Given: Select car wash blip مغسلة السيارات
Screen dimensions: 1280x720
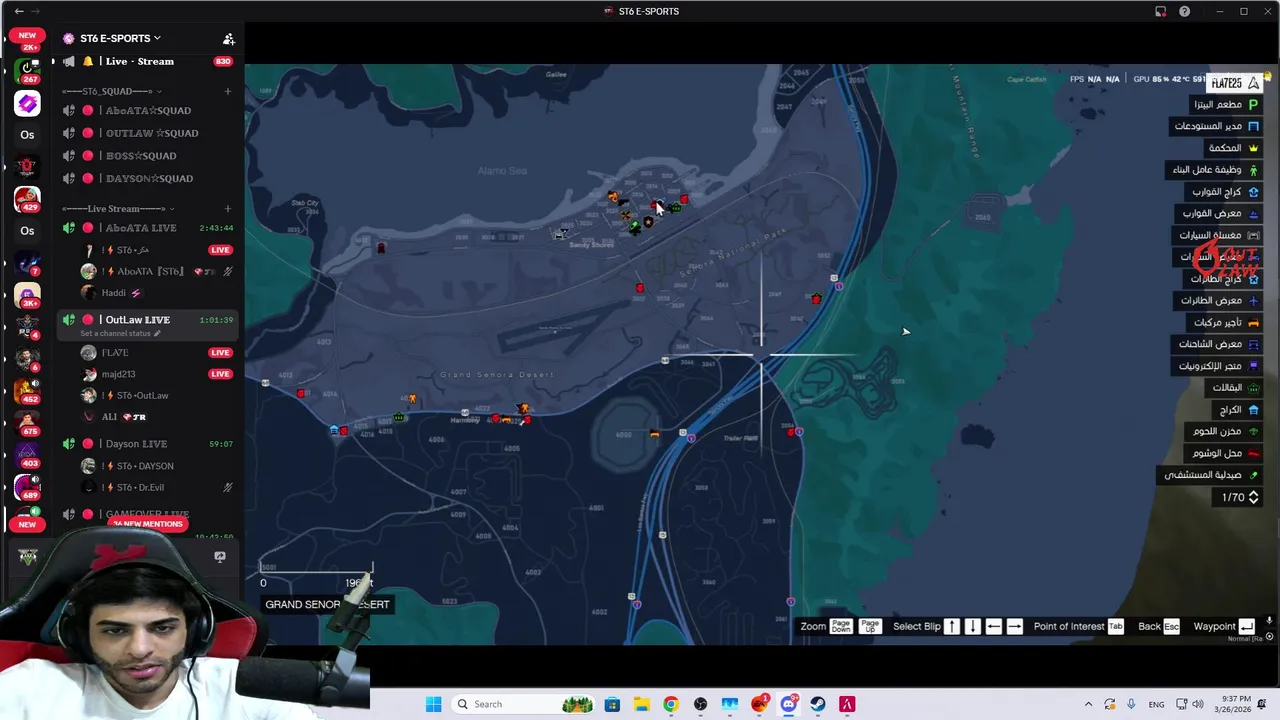Looking at the screenshot, I should (1218, 235).
